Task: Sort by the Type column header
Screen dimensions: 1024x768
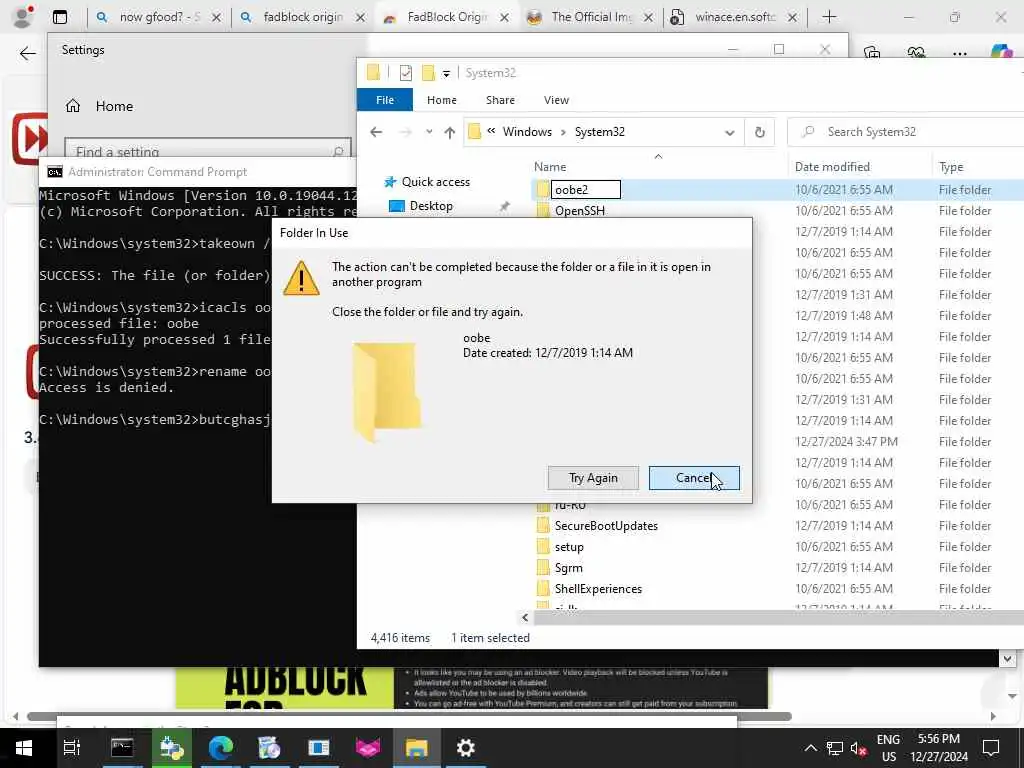Action: coord(951,167)
